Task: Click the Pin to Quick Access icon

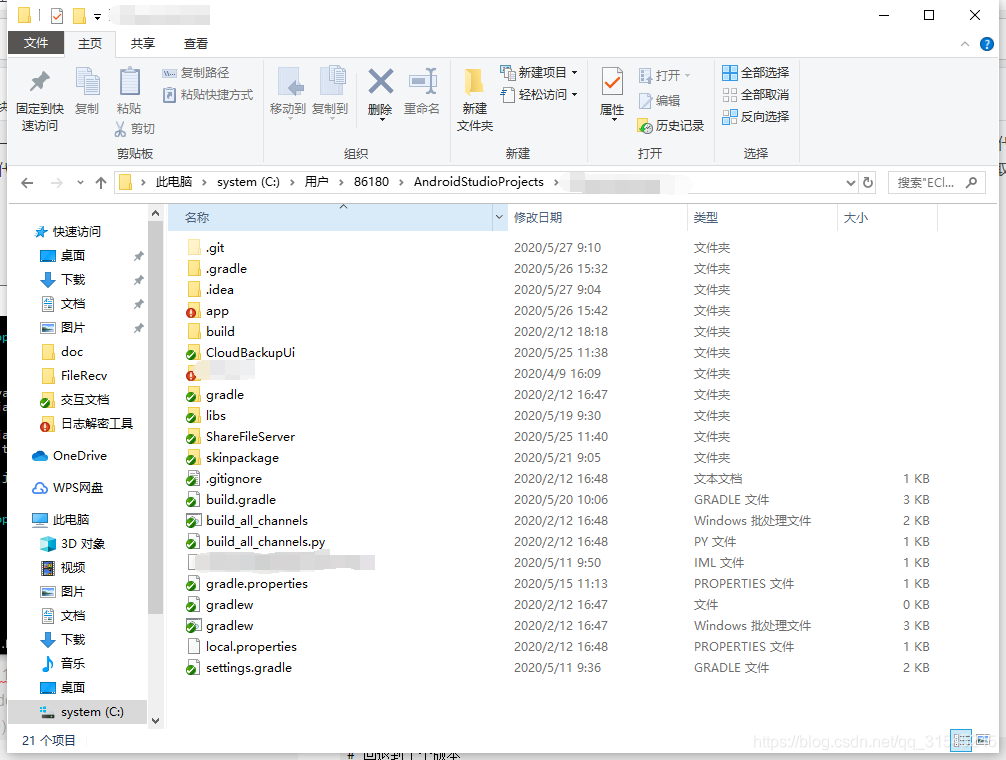Action: [40, 82]
